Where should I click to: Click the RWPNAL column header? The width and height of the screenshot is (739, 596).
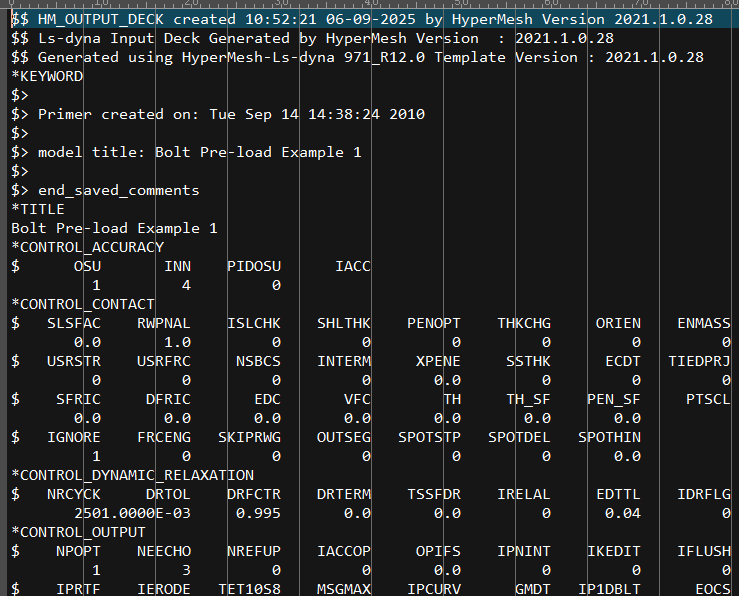click(164, 323)
